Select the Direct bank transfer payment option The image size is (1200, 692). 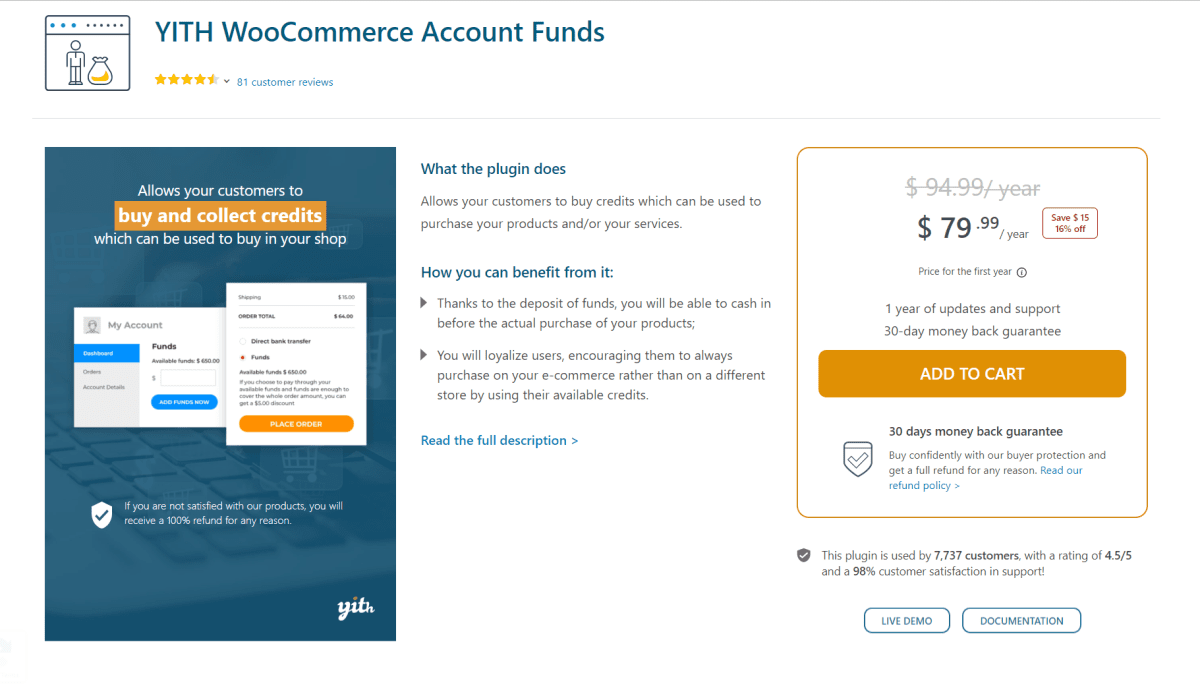(242, 341)
